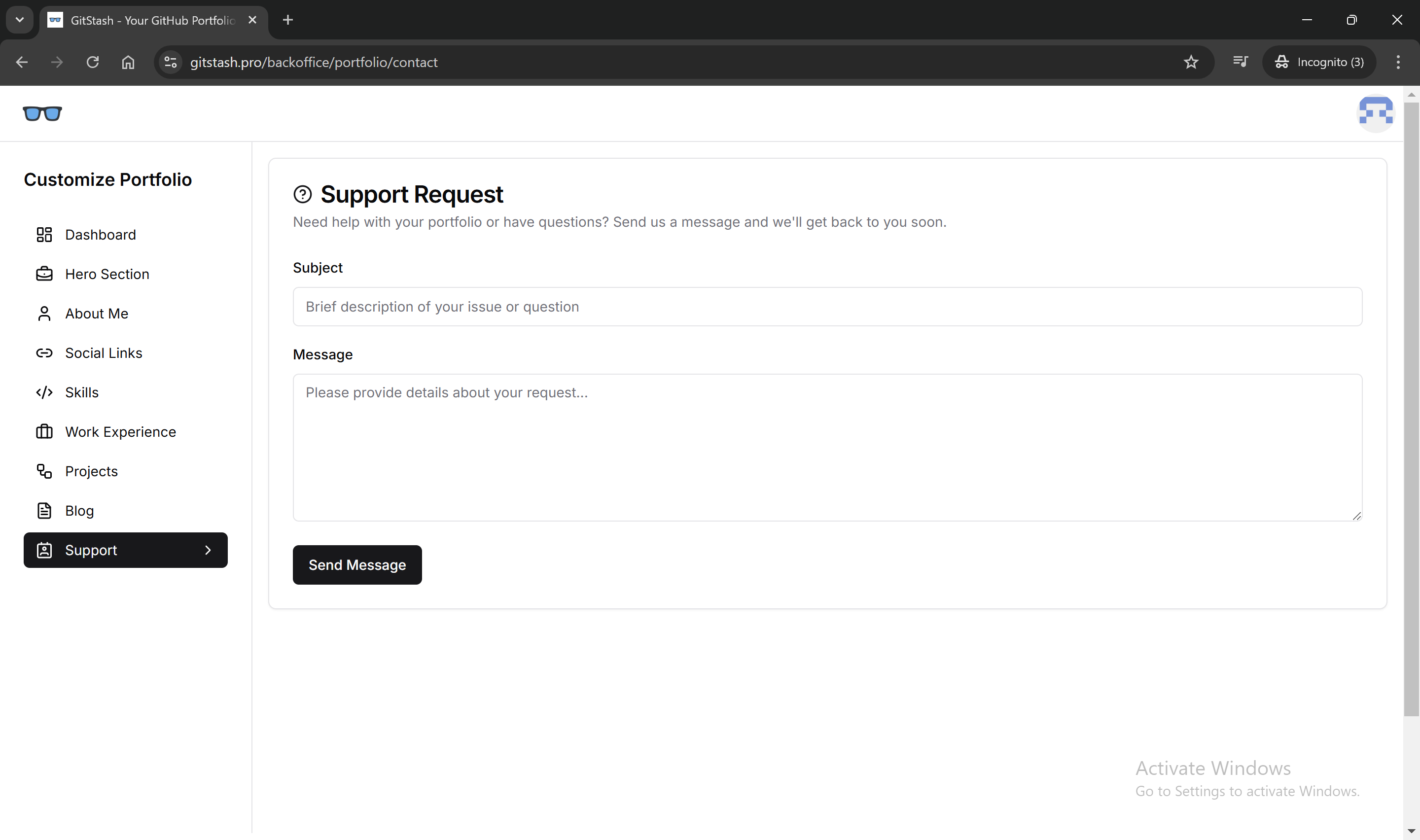Viewport: 1420px width, 840px height.
Task: Select the Social Links chain icon
Action: tap(44, 352)
